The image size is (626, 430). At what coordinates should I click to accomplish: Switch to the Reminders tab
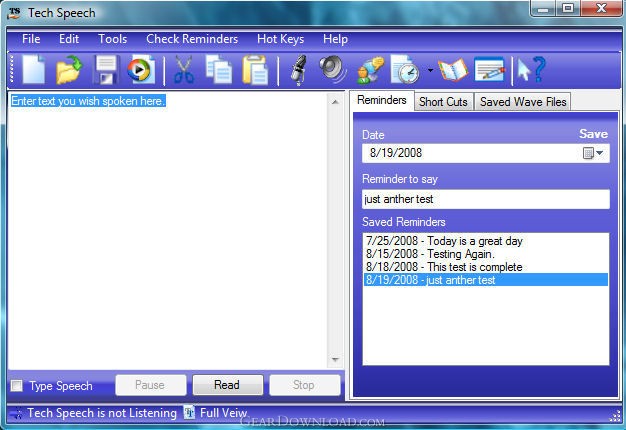tap(382, 100)
